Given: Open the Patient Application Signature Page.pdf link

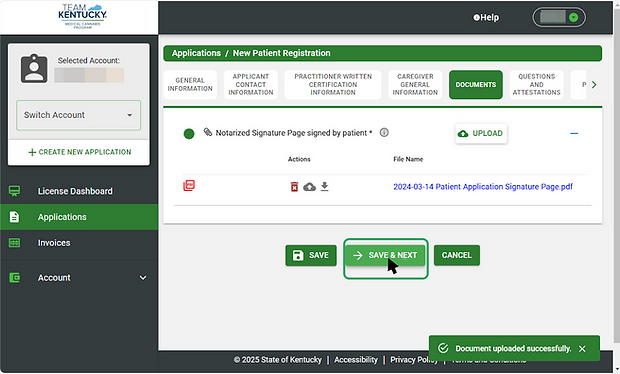Looking at the screenshot, I should coord(483,187).
